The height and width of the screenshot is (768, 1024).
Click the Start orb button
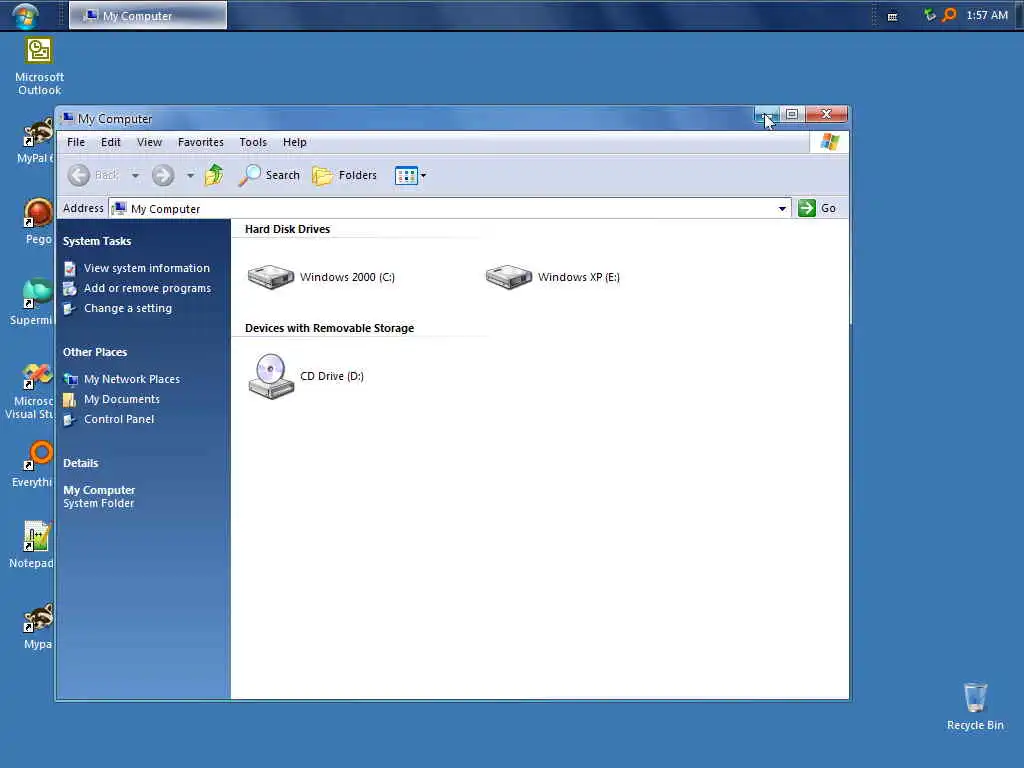point(25,16)
